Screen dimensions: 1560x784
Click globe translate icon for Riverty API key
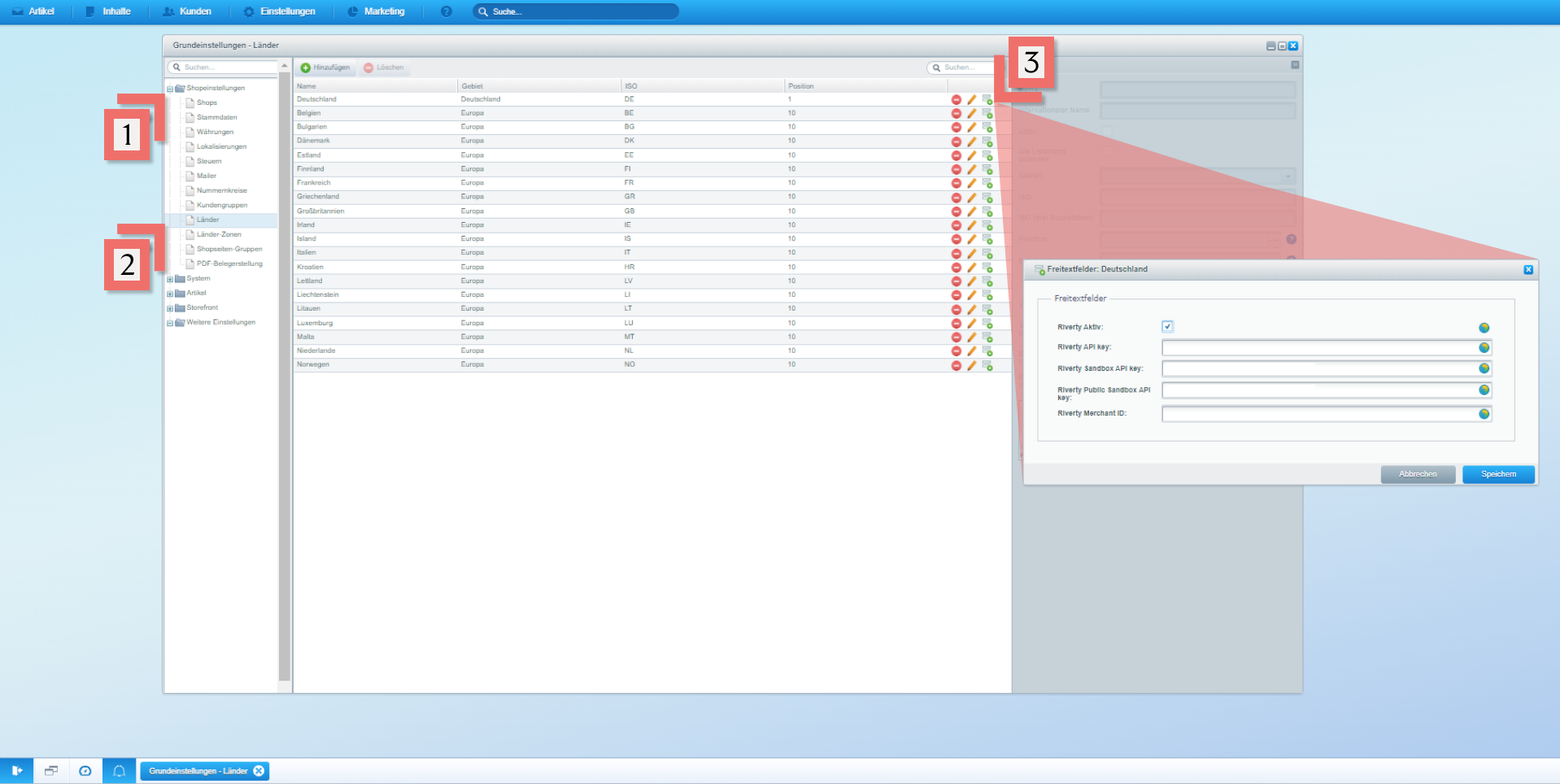coord(1484,348)
